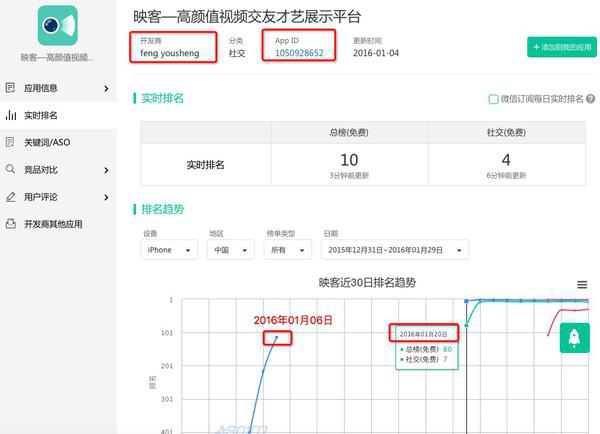The image size is (600, 434).
Task: Click the help question mark icon
Action: (x=590, y=99)
